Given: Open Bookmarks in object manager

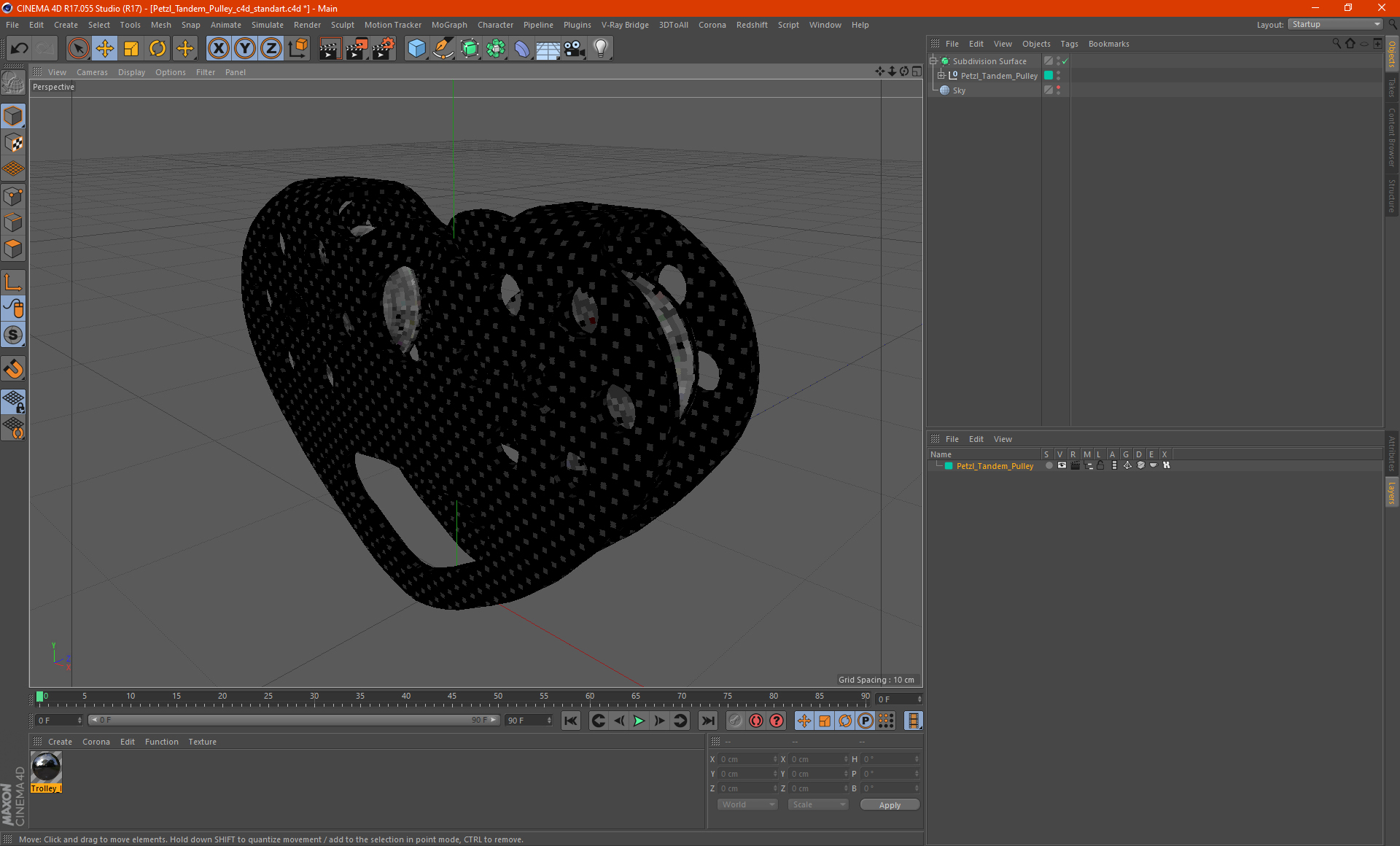Looking at the screenshot, I should [x=1108, y=44].
